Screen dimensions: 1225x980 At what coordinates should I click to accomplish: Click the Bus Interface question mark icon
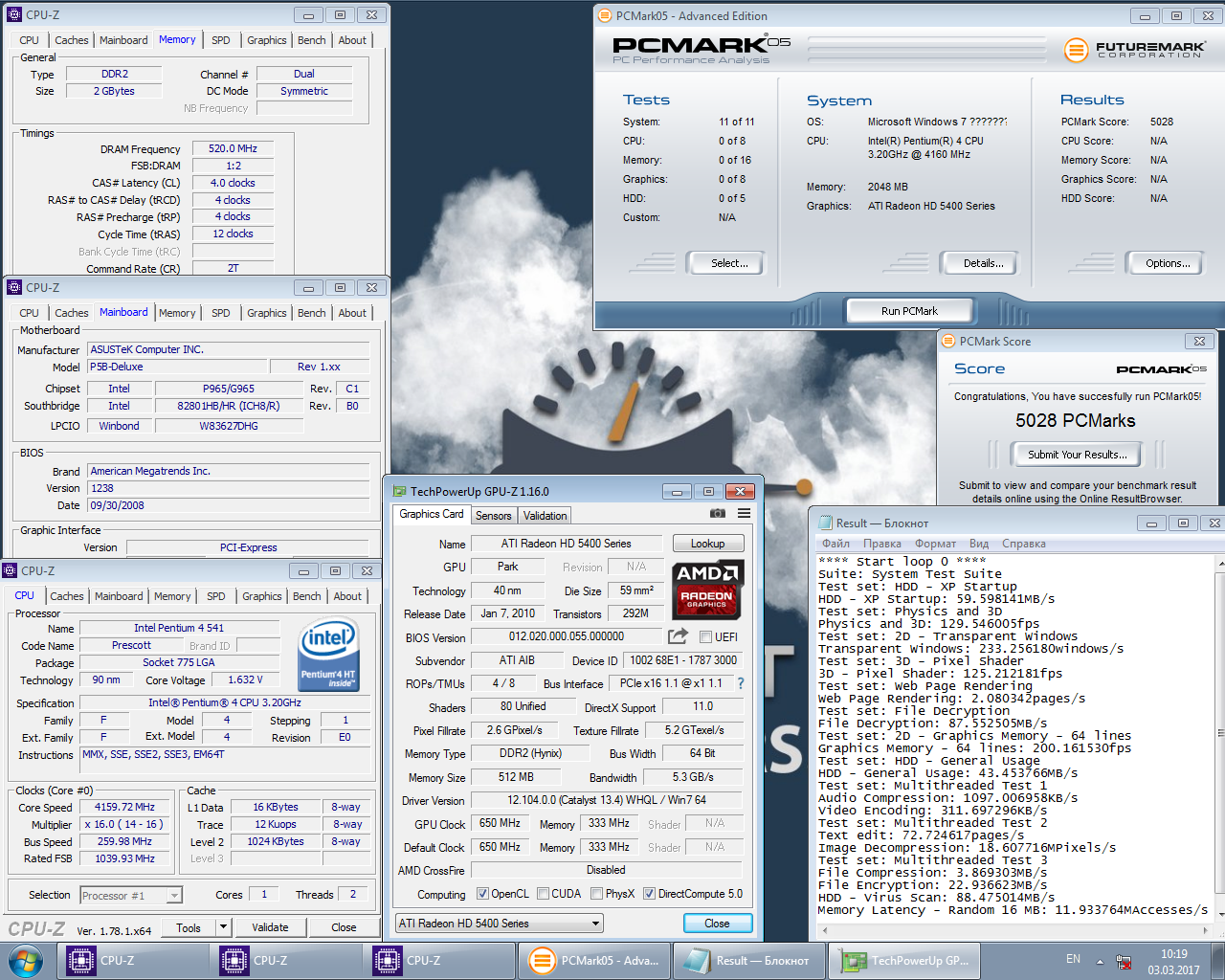coord(740,683)
